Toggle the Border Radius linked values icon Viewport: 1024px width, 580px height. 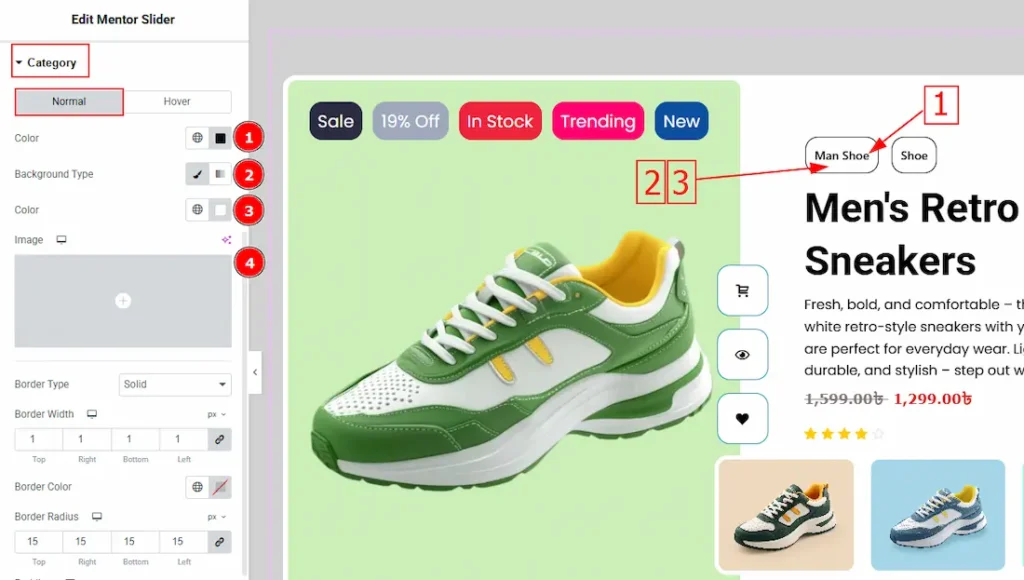[x=220, y=541]
